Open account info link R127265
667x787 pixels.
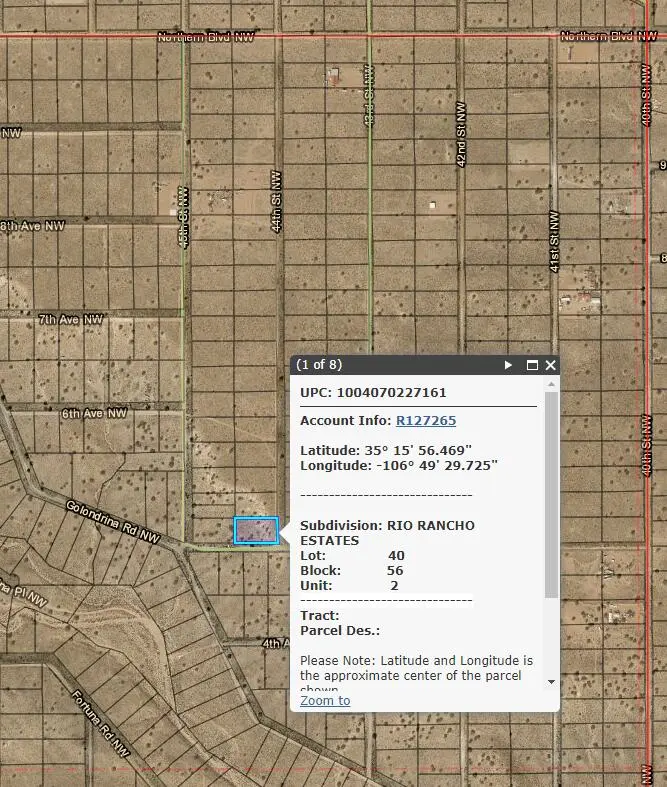pyautogui.click(x=426, y=421)
